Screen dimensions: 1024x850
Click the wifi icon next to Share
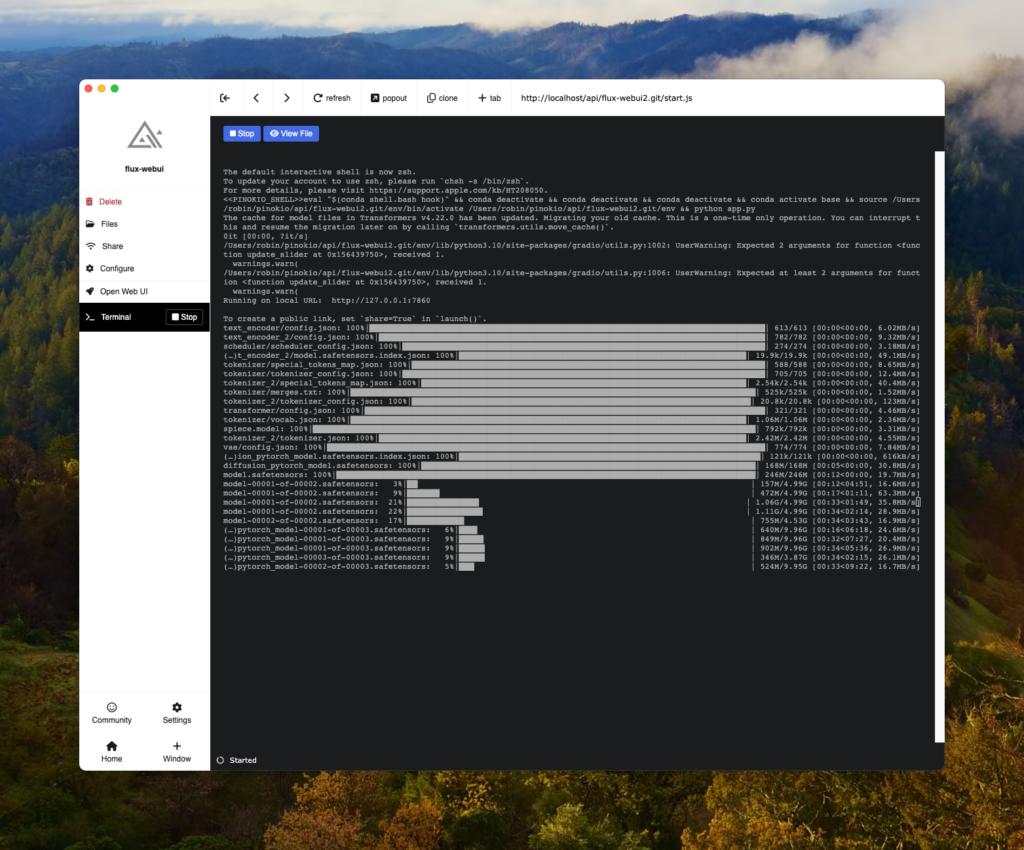90,246
